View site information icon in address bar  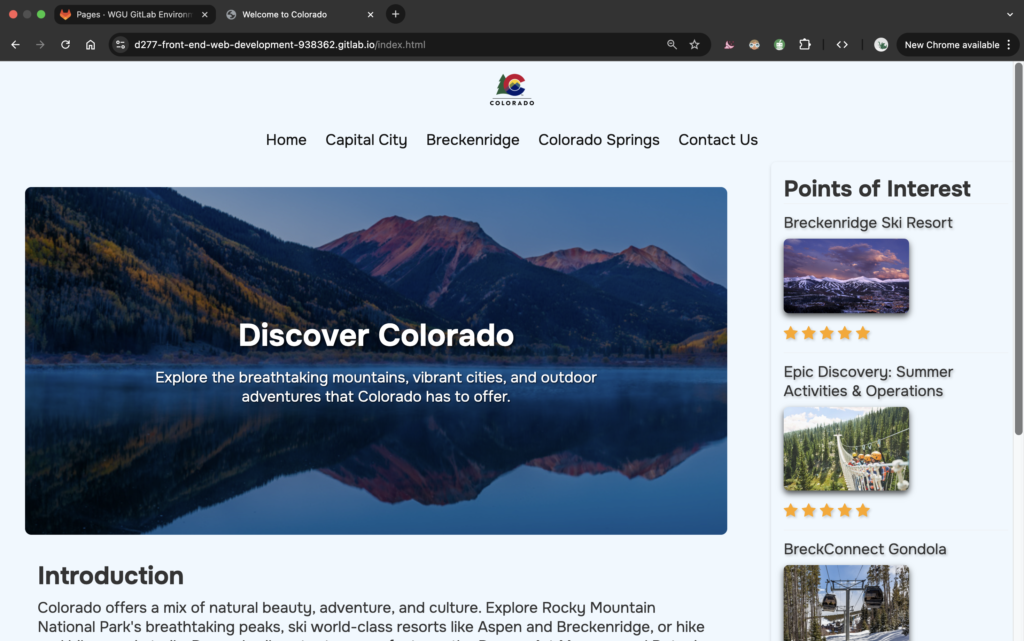tap(120, 45)
